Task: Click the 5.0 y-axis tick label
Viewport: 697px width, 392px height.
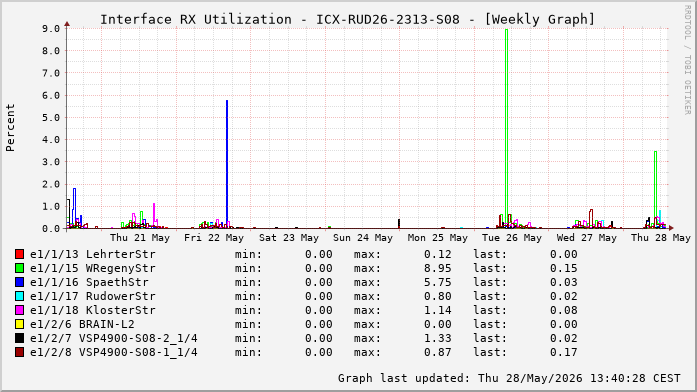Action: pos(51,117)
